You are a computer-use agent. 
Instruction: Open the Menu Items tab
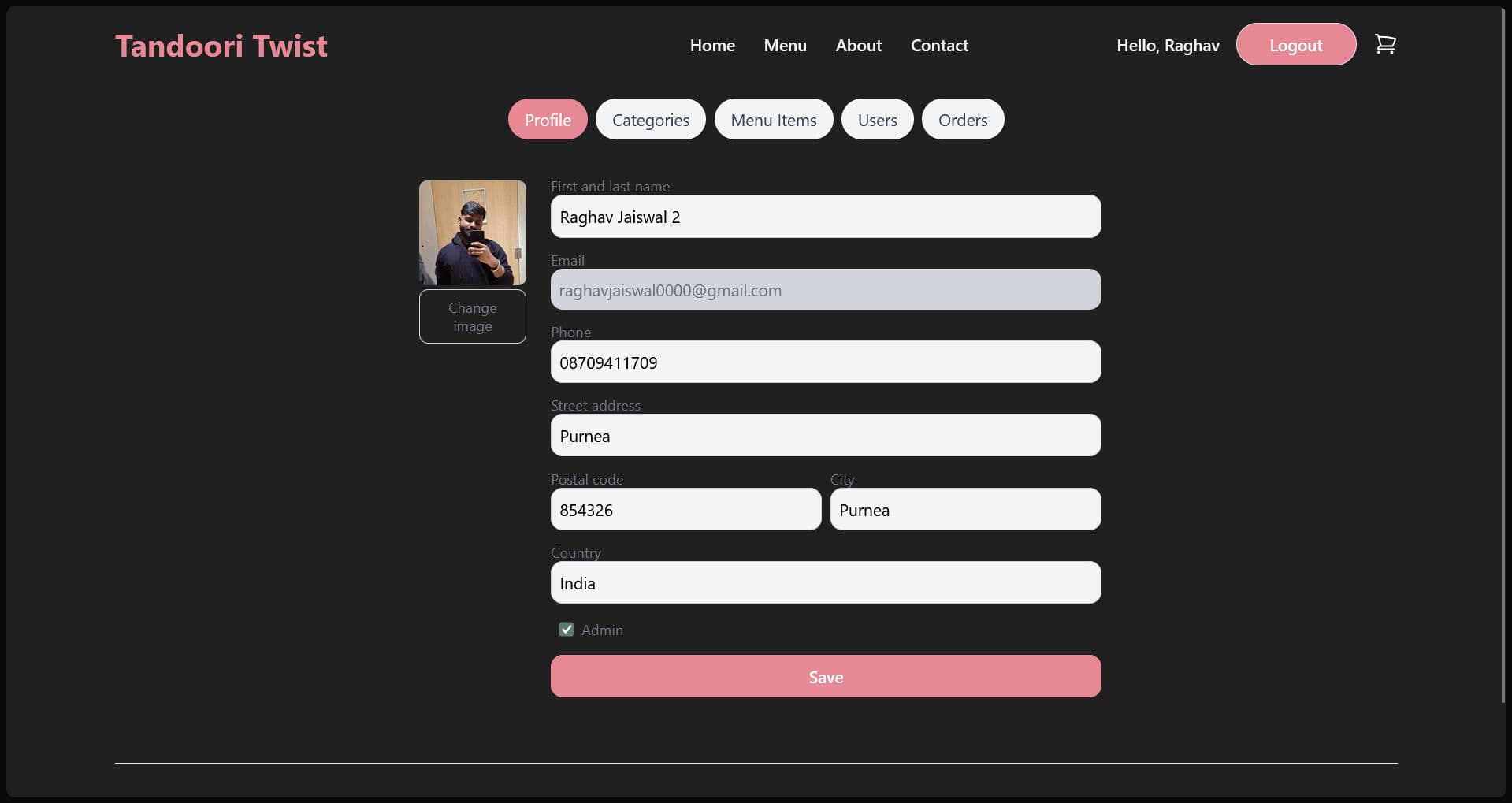pyautogui.click(x=773, y=119)
